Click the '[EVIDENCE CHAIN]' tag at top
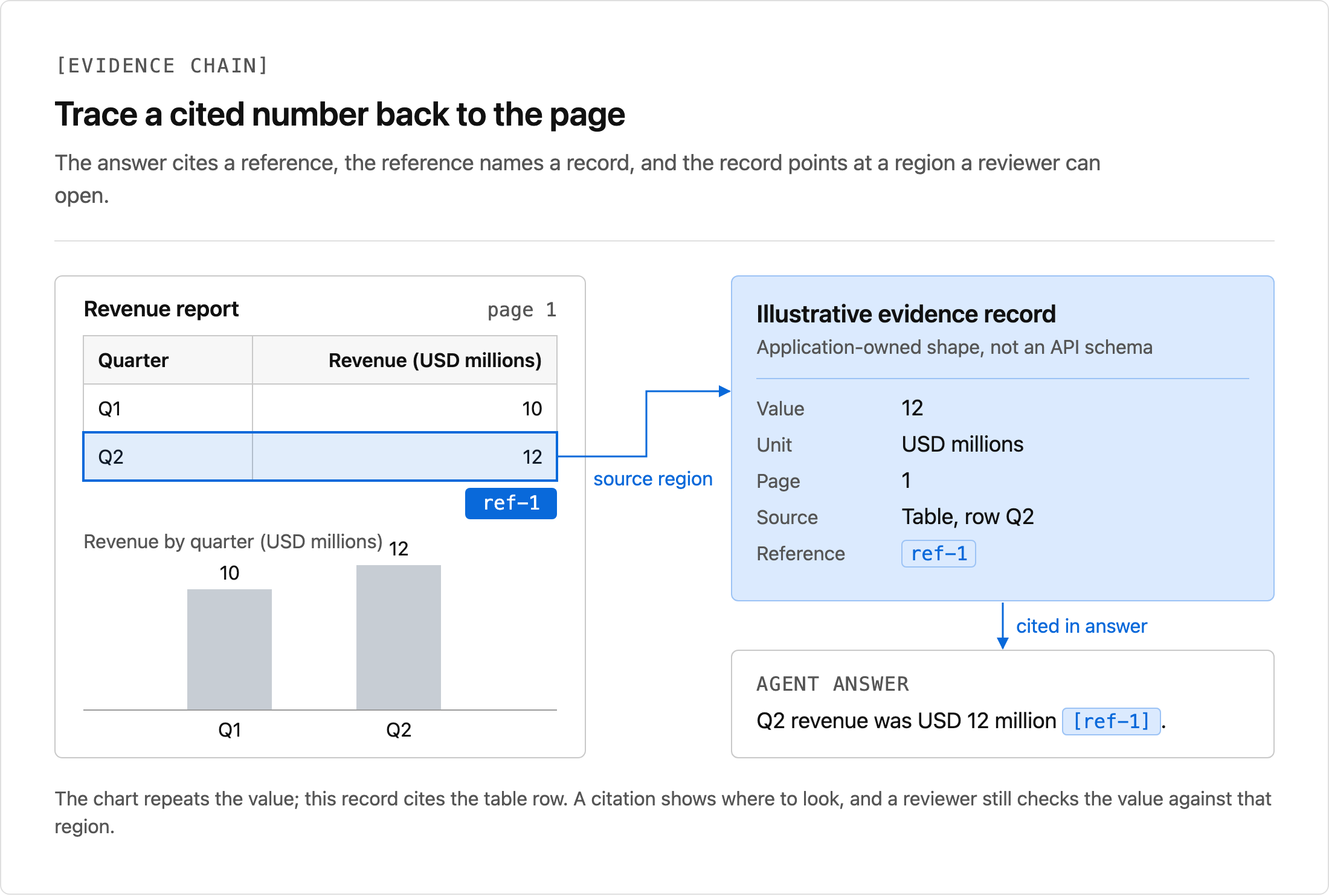1329x896 pixels. point(162,65)
